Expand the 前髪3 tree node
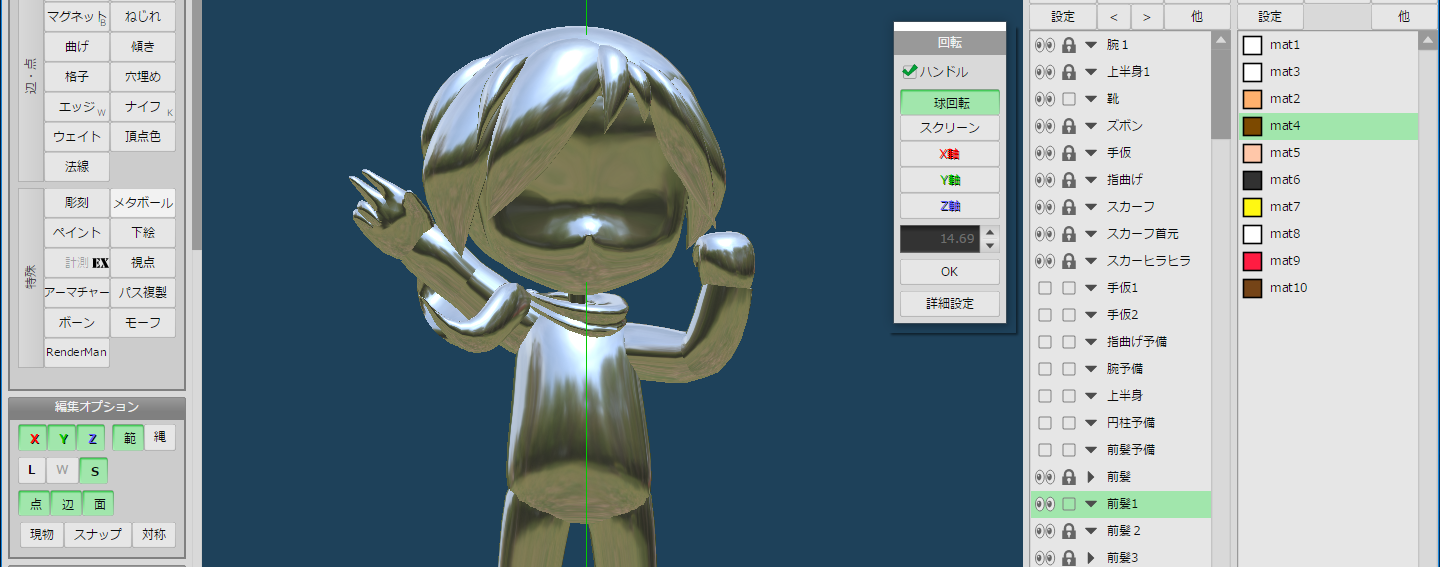Viewport: 1440px width, 567px height. coord(1091,558)
